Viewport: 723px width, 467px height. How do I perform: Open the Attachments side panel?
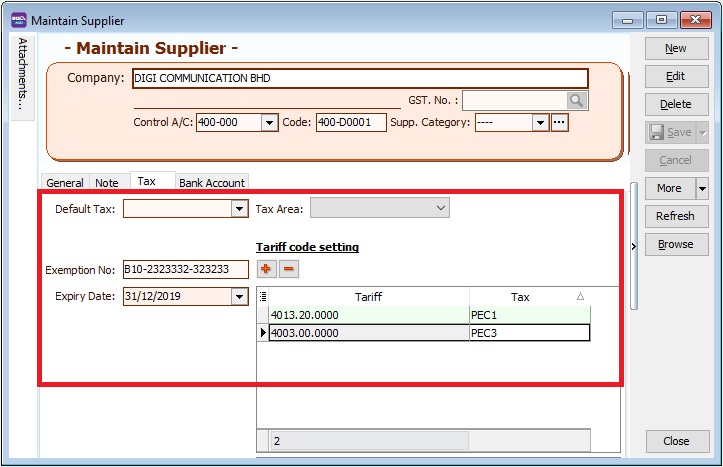tap(23, 76)
